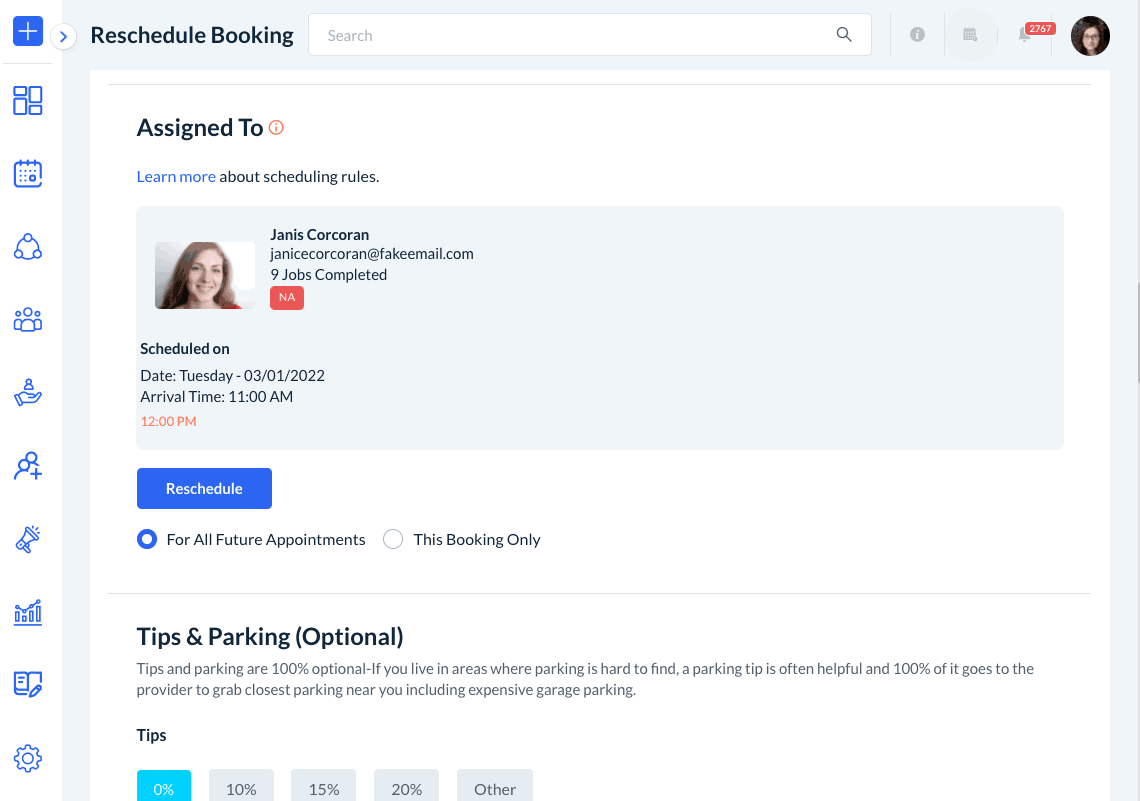This screenshot has height=801, width=1140.
Task: Open the hand holding person sidebar icon
Action: (x=28, y=393)
